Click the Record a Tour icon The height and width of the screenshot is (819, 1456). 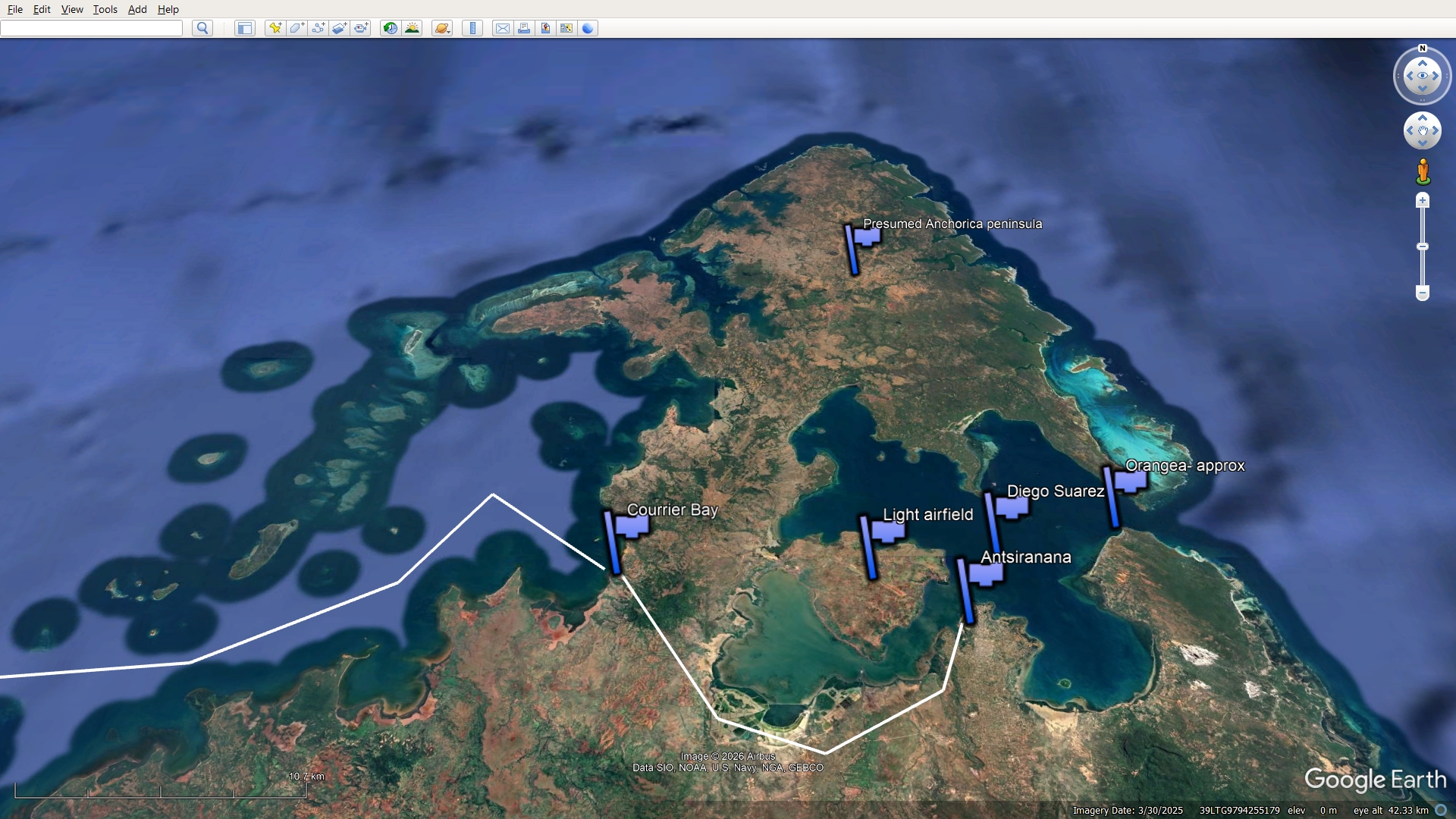362,28
